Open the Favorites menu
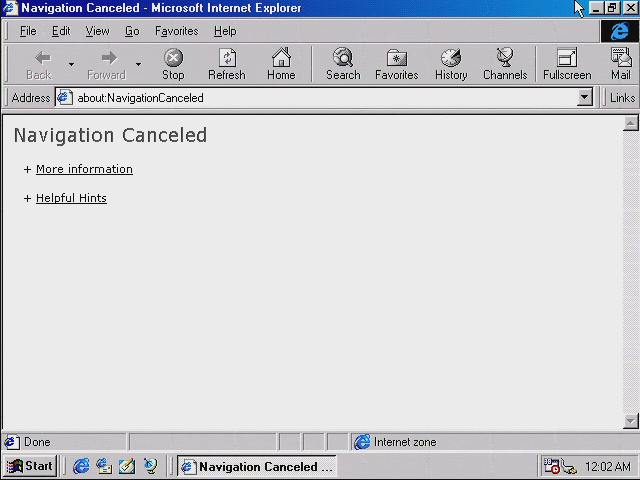This screenshot has height=480, width=640. pos(177,31)
